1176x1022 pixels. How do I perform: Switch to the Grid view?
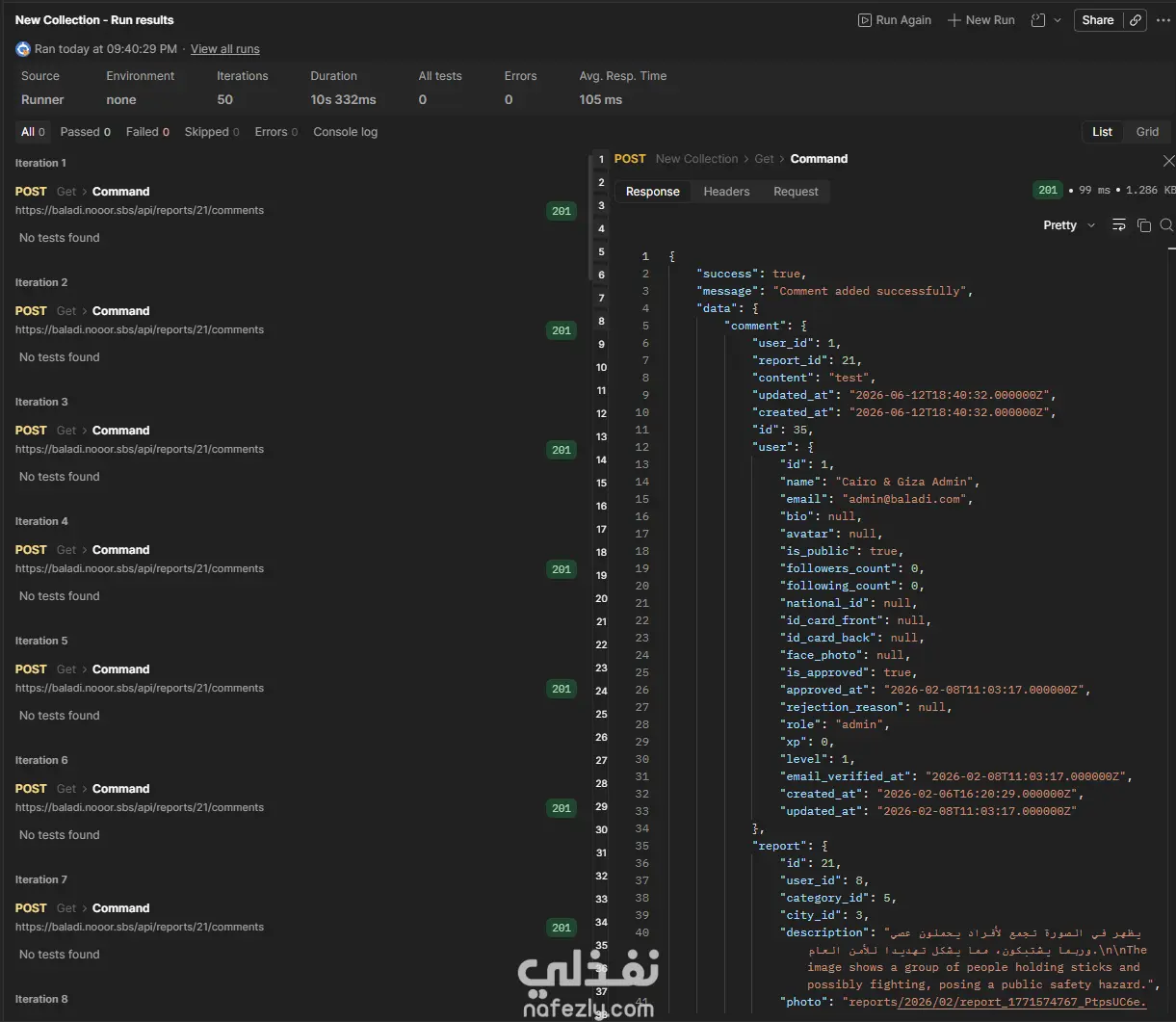[1147, 132]
